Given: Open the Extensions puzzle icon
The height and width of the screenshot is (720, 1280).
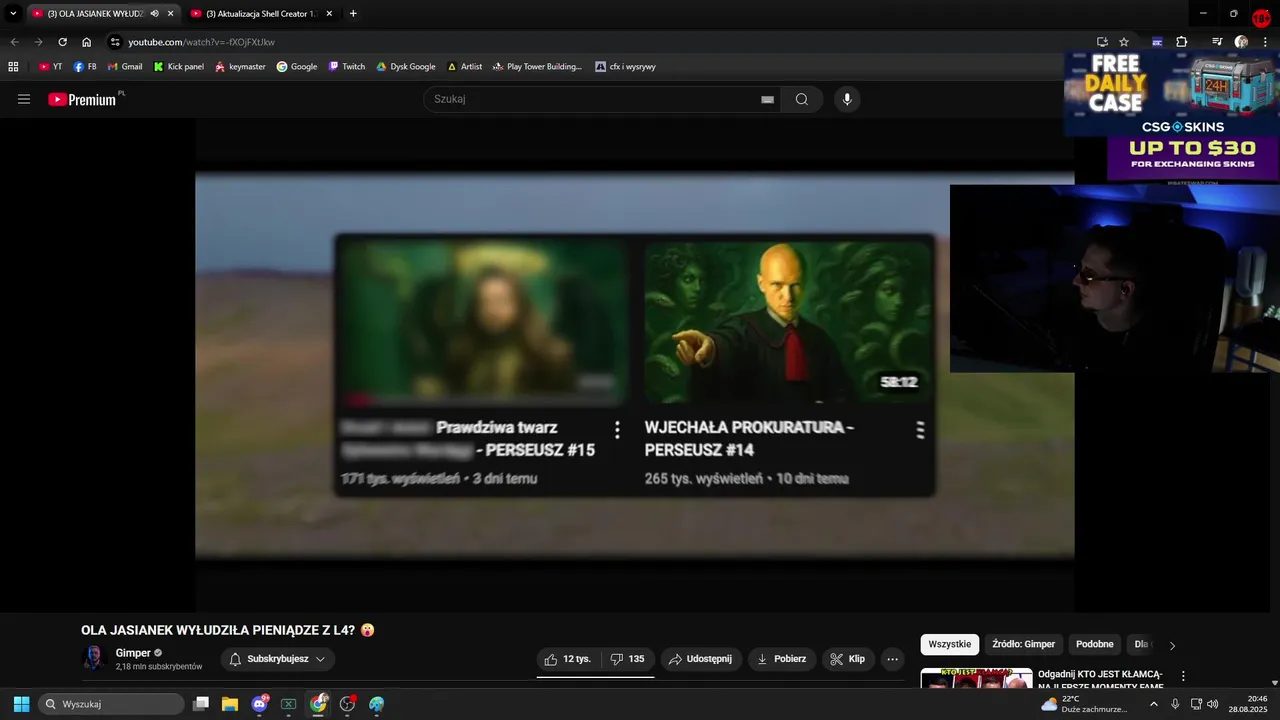Looking at the screenshot, I should point(1181,42).
